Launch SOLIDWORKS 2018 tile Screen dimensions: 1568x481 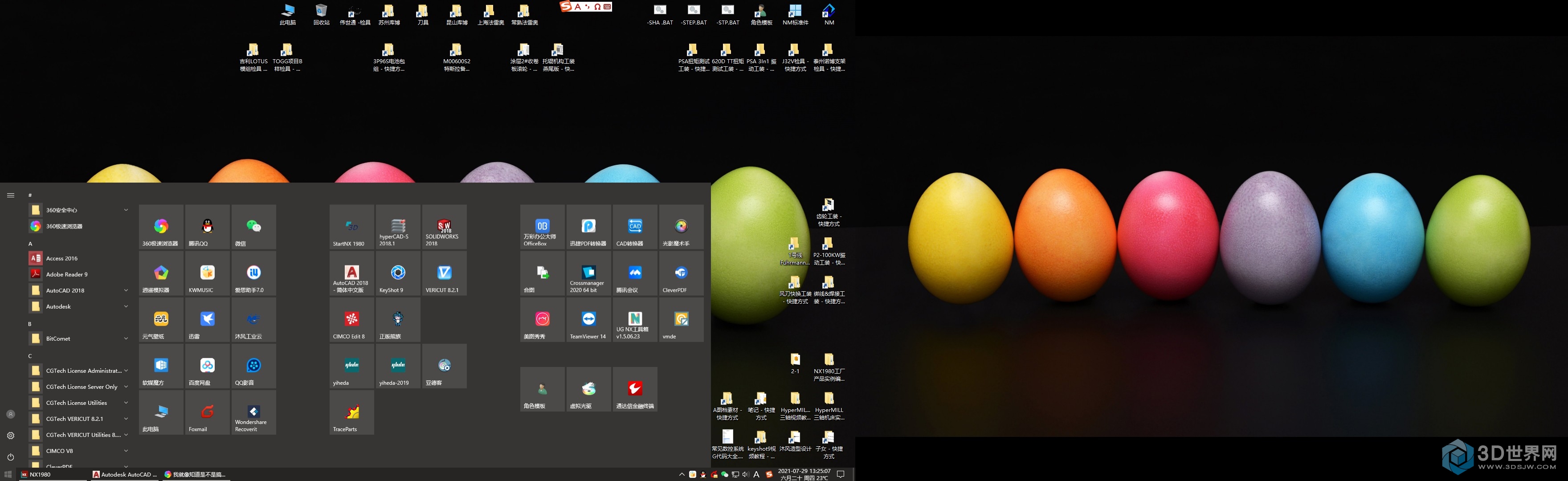pos(445,227)
